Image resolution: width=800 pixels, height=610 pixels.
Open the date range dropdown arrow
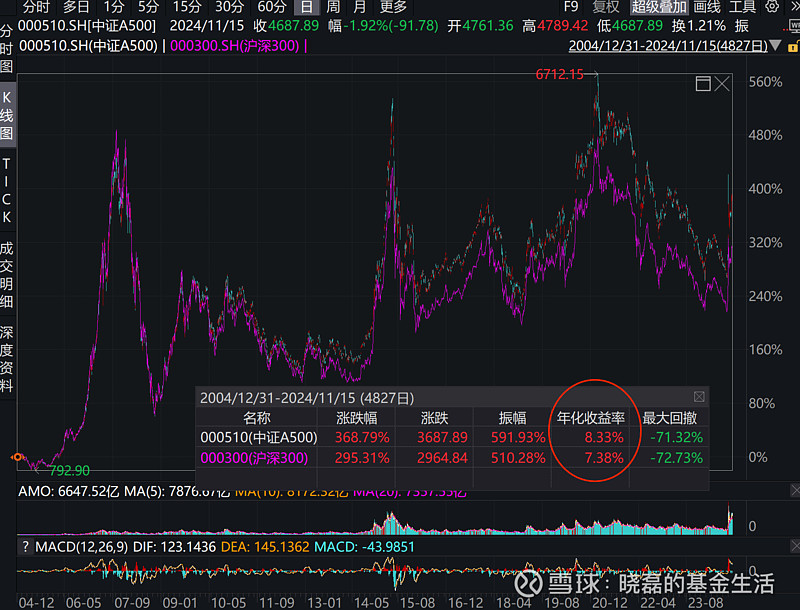(776, 46)
